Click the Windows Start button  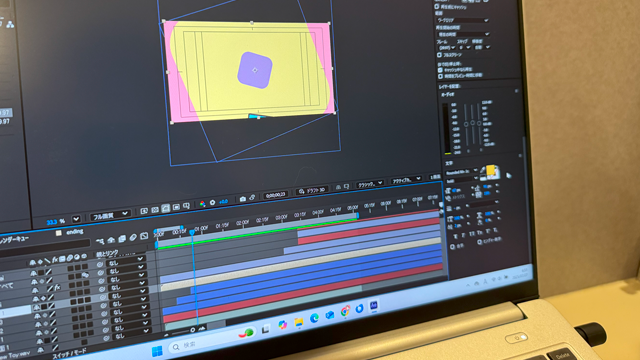coord(157,351)
